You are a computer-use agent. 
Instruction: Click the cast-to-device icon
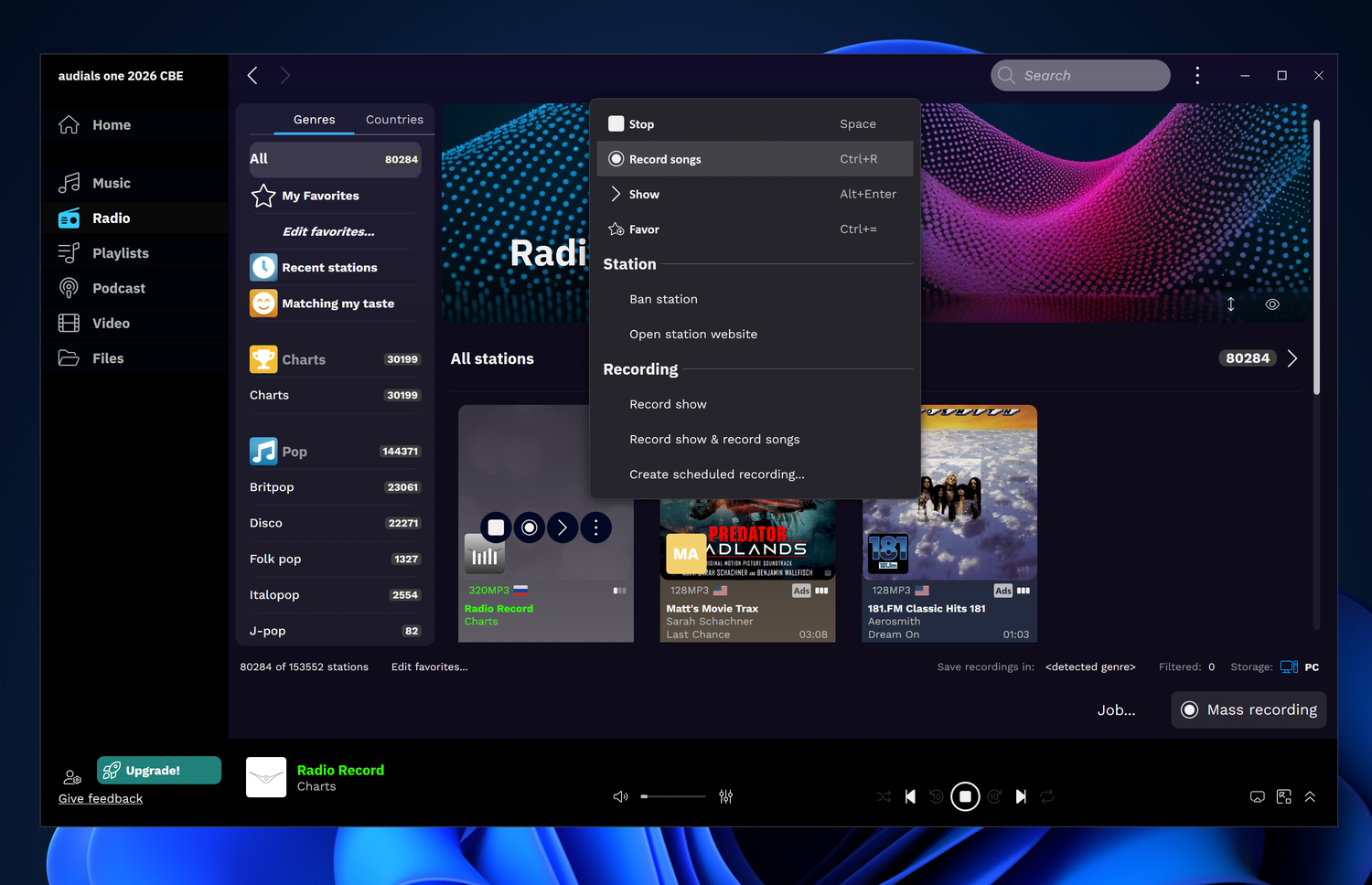click(x=1258, y=796)
